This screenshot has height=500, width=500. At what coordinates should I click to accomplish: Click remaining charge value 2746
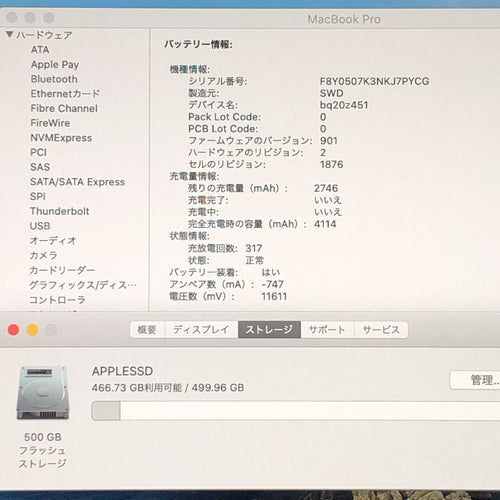tap(326, 188)
